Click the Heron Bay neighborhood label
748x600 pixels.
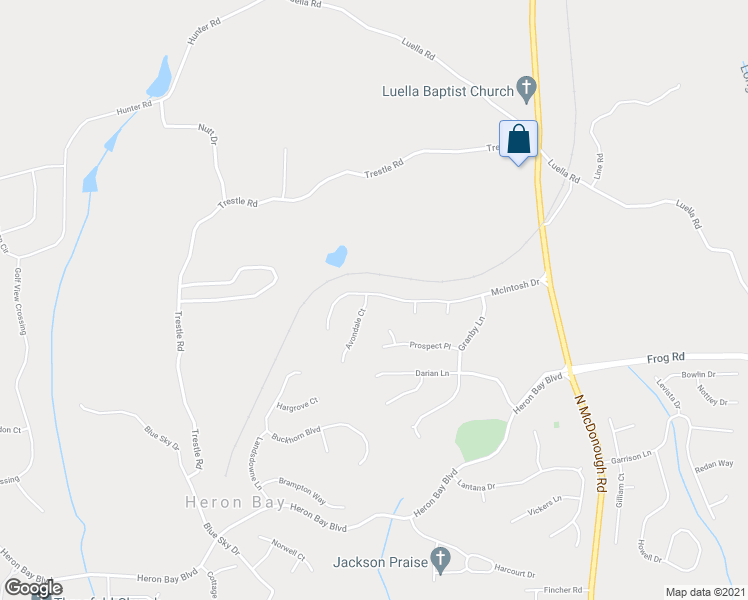(235, 502)
